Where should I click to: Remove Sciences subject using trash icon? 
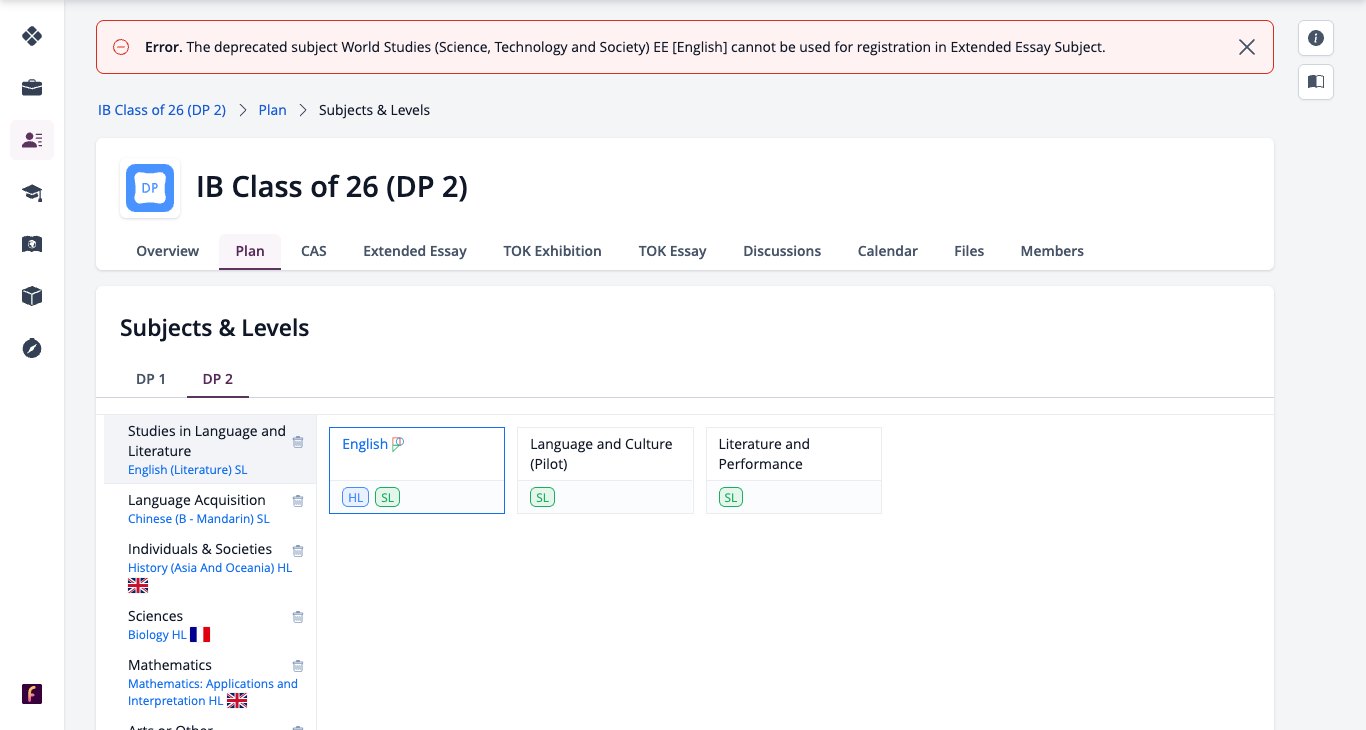click(298, 617)
